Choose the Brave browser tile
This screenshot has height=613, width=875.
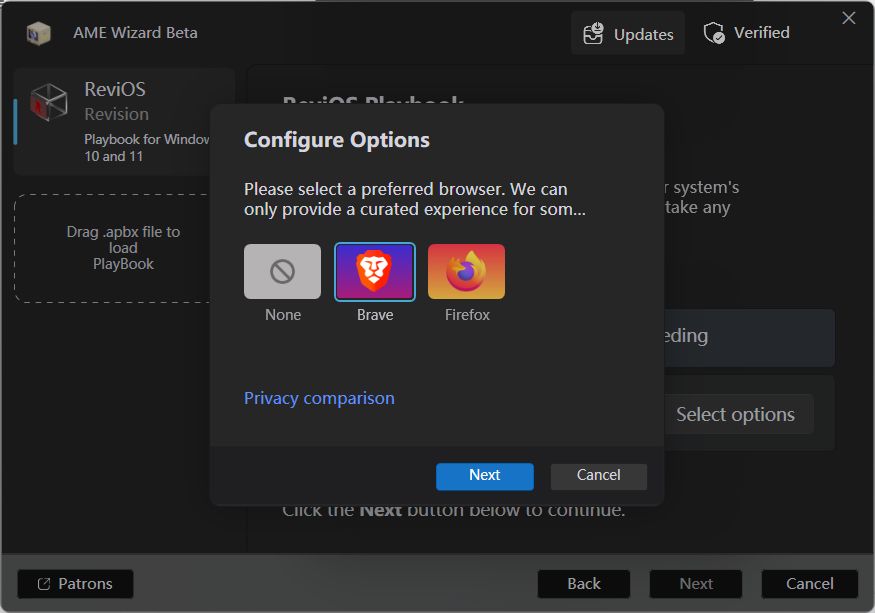coord(374,271)
